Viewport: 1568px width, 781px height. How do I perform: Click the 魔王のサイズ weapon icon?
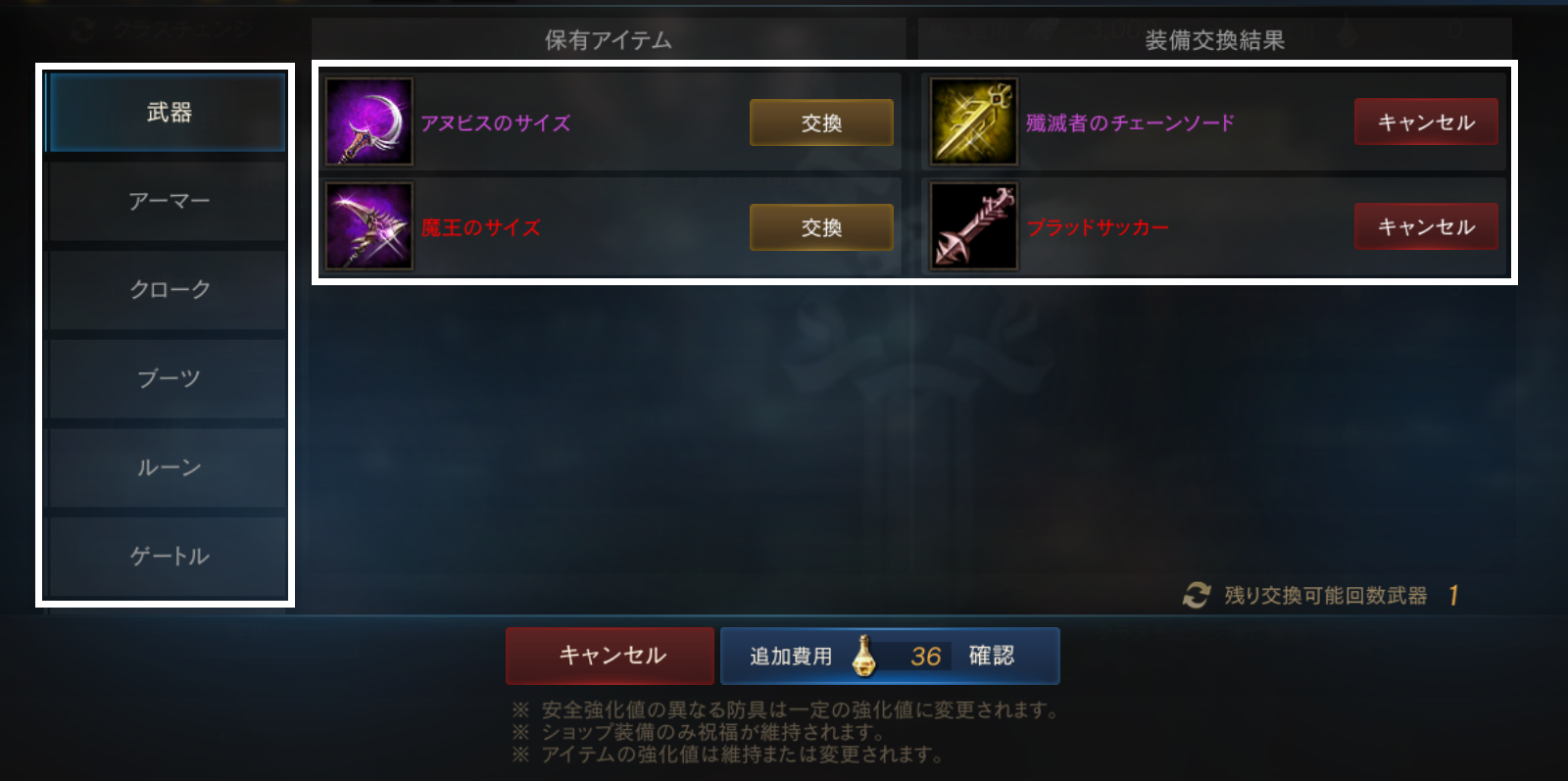click(369, 226)
